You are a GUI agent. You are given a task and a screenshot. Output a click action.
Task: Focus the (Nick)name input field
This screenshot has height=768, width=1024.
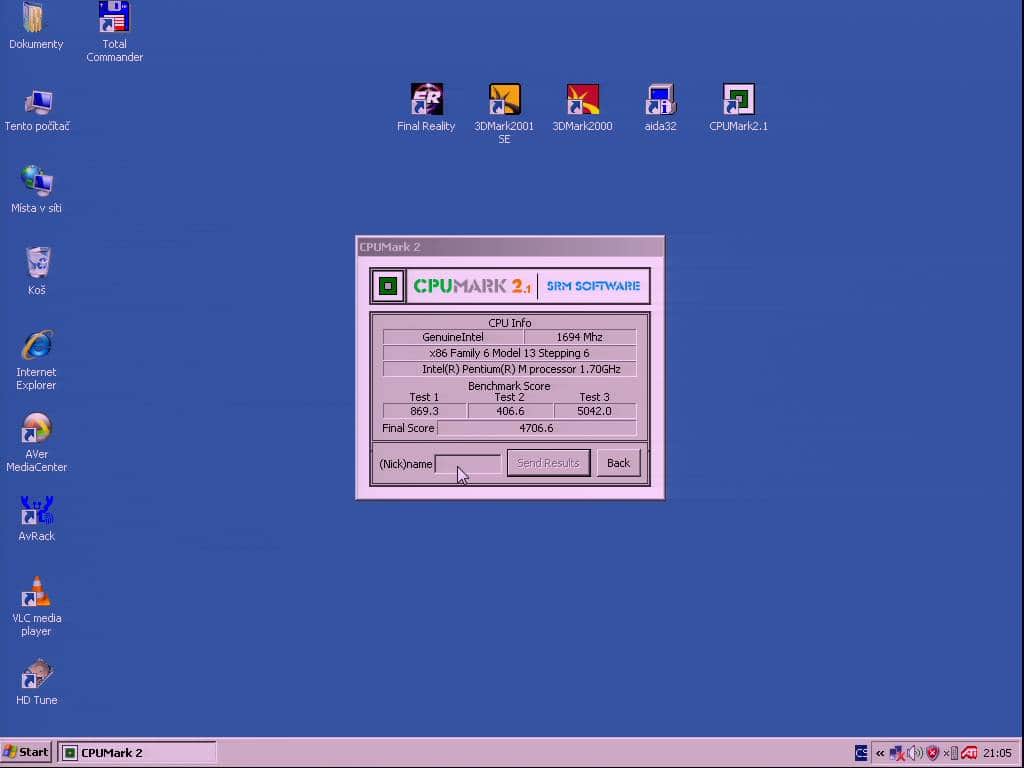tap(468, 464)
